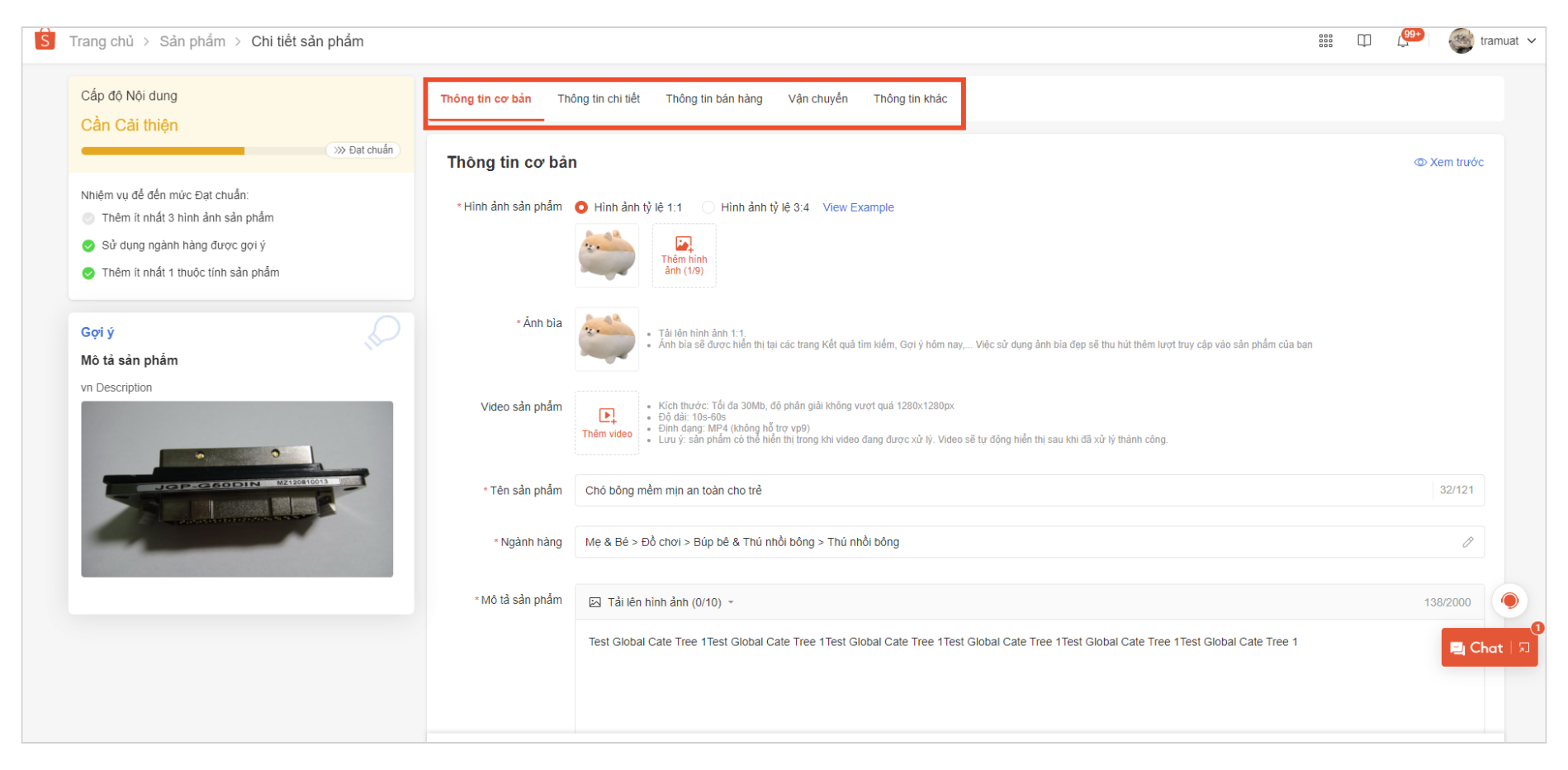Viewport: 1568px width, 770px height.
Task: Switch to the Thông tin bán hàng tab
Action: tap(713, 97)
